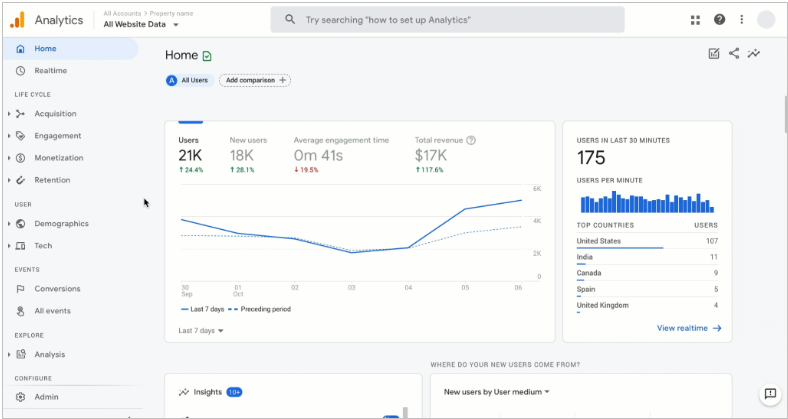Click the 175 users count
The height and width of the screenshot is (419, 788).
(x=591, y=158)
